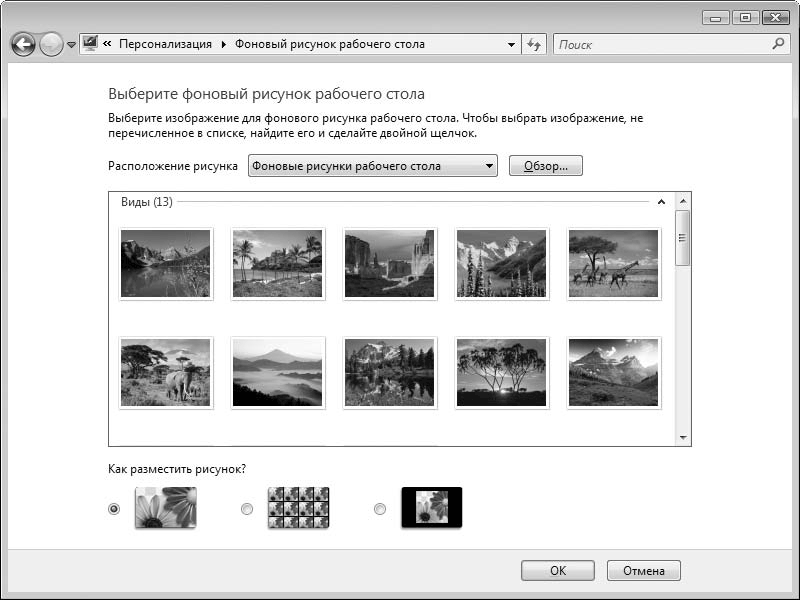Select Фоновый рисунок рабочего стола breadcrumb
This screenshot has width=800, height=600.
click(330, 44)
